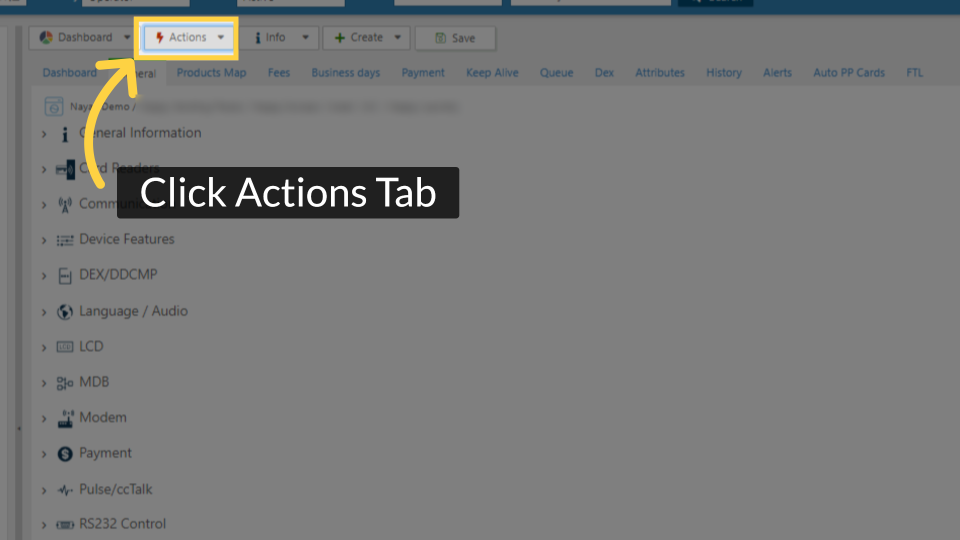This screenshot has width=960, height=540.
Task: Click the RS232 Control port icon
Action: tap(65, 525)
